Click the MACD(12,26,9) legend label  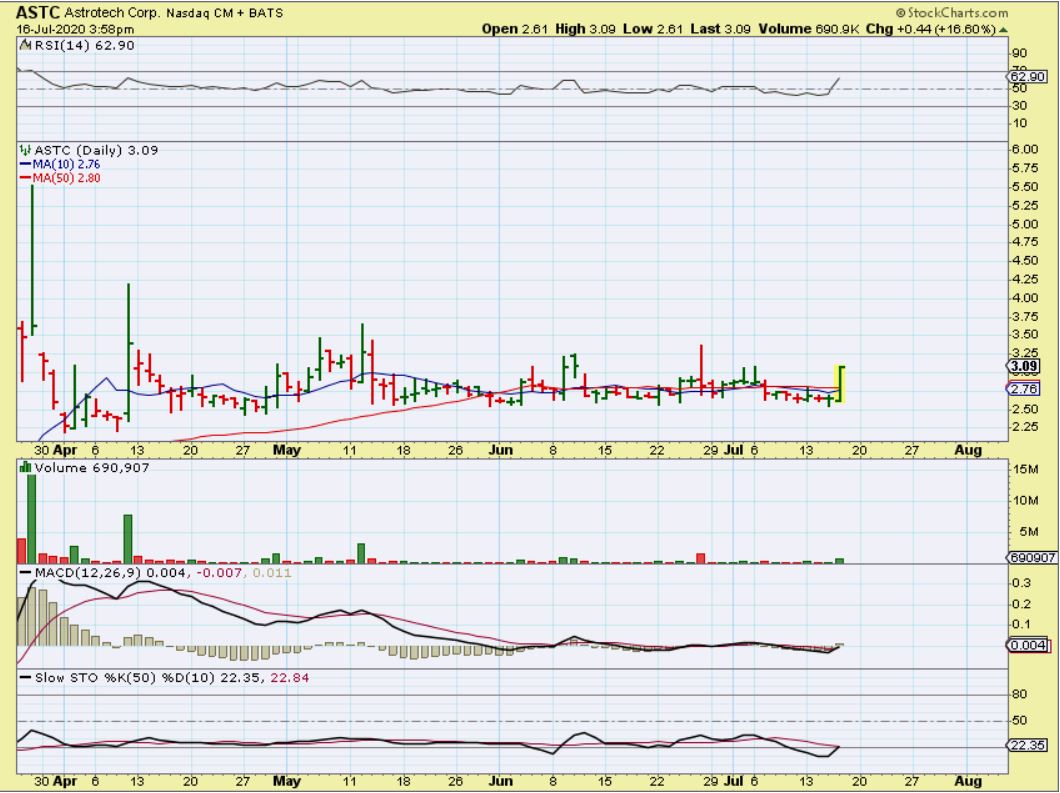point(89,573)
